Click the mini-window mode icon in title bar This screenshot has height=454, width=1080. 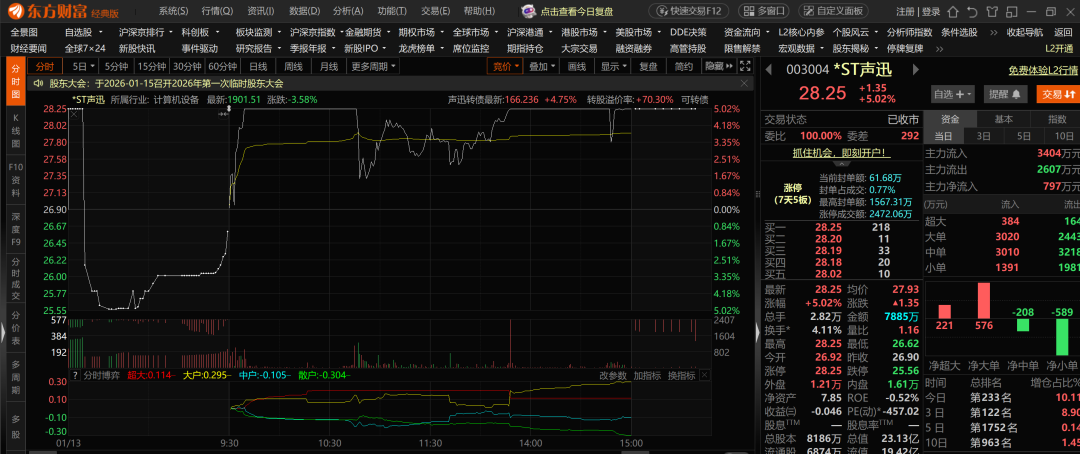click(1012, 12)
